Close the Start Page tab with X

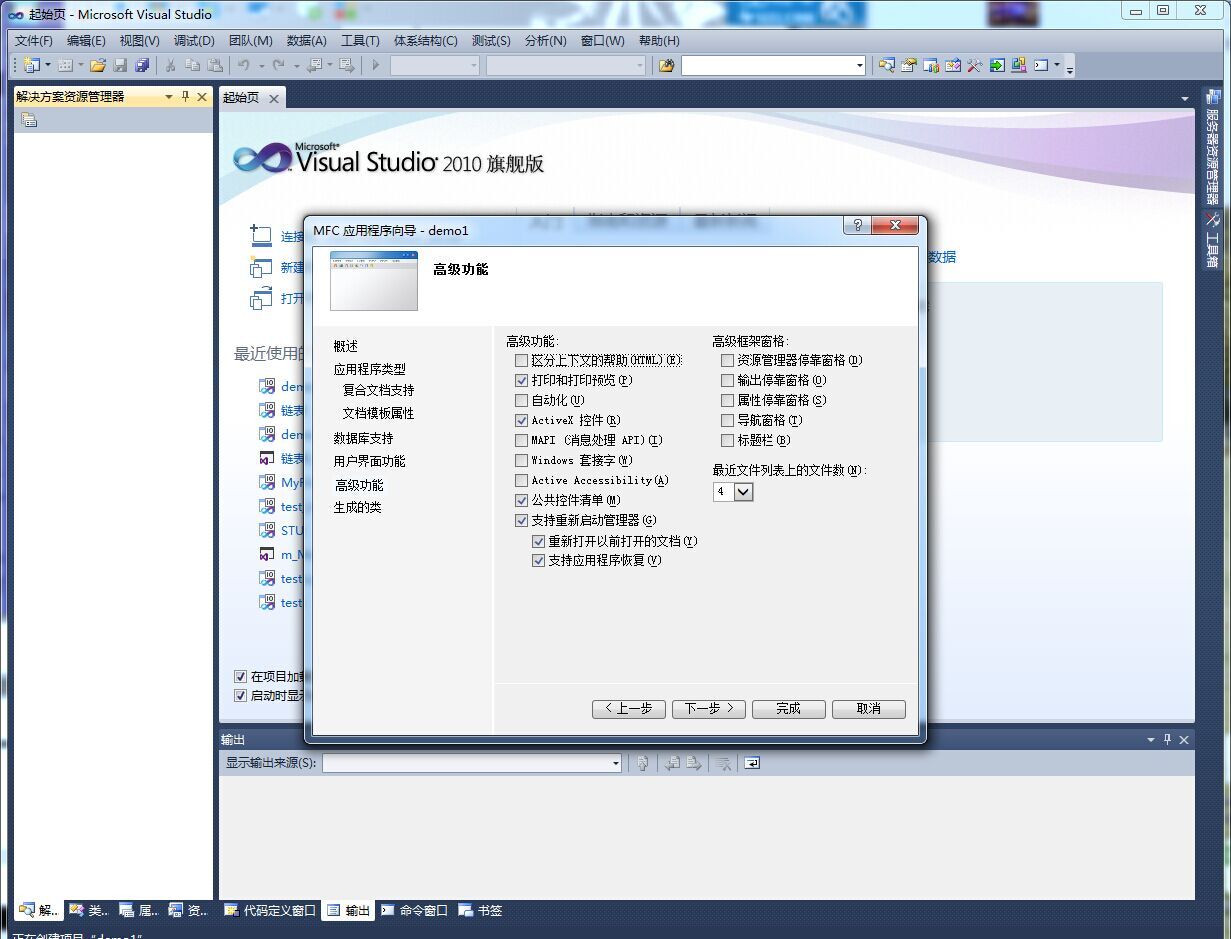[x=273, y=98]
